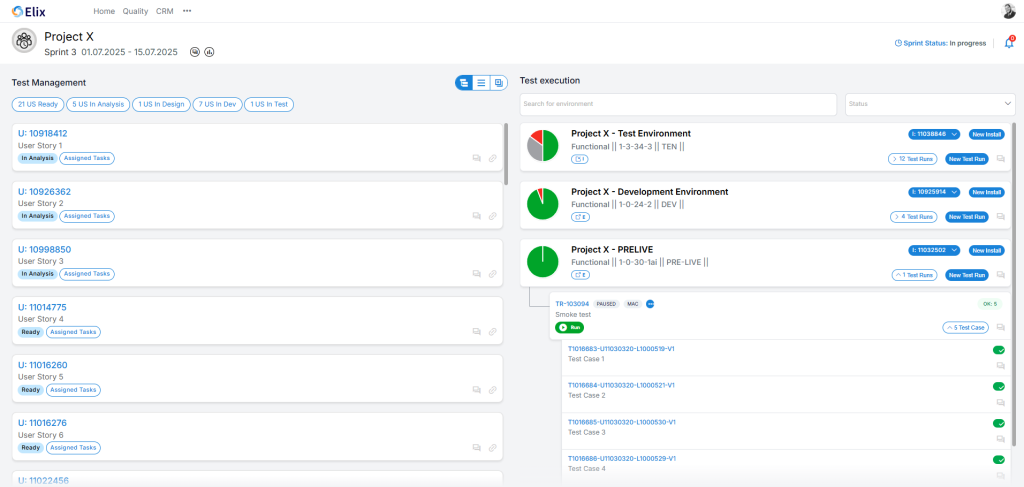The width and height of the screenshot is (1024, 487).
Task: Collapse 1 Test Runs for PRELIVE
Action: (915, 275)
